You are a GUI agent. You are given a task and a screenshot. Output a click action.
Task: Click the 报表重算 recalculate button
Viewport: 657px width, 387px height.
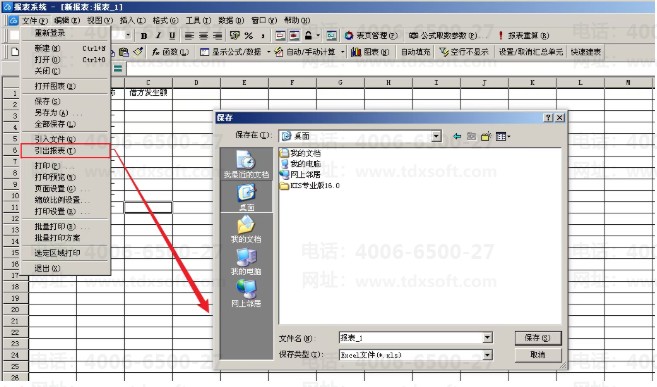524,36
